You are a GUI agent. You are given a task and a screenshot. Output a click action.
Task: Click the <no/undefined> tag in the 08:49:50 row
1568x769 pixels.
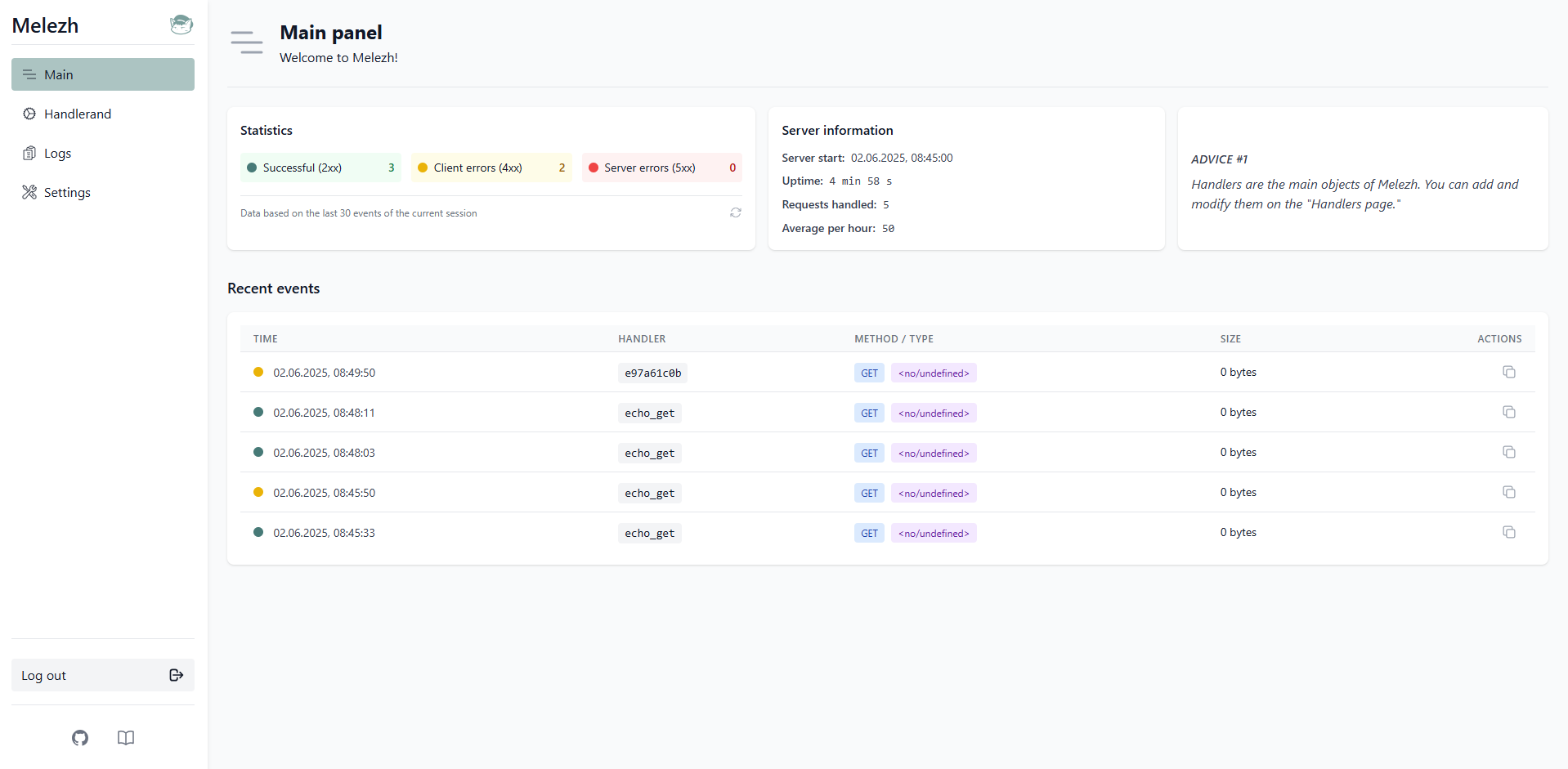coord(934,373)
